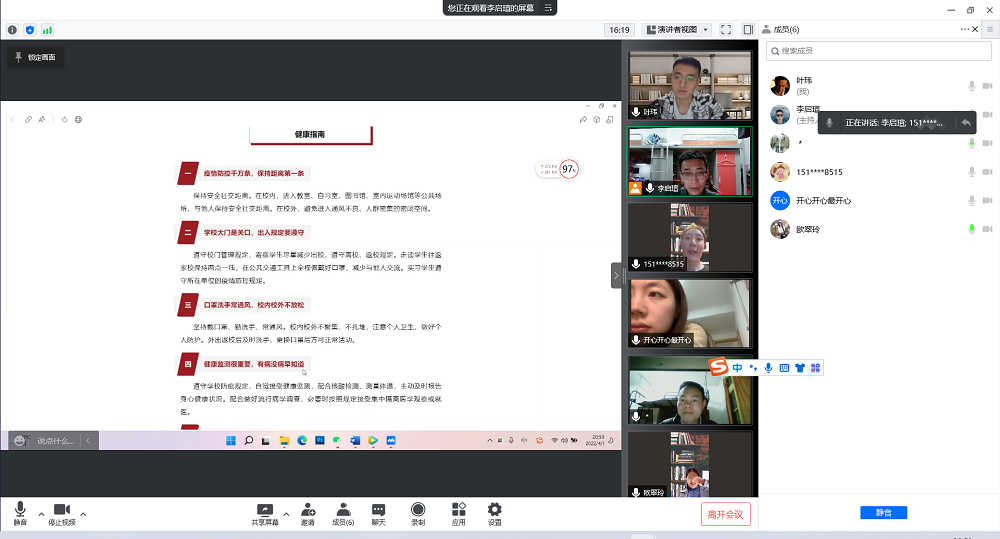Toggle 停止视频 camera button
Image resolution: width=1000 pixels, height=539 pixels.
click(63, 513)
